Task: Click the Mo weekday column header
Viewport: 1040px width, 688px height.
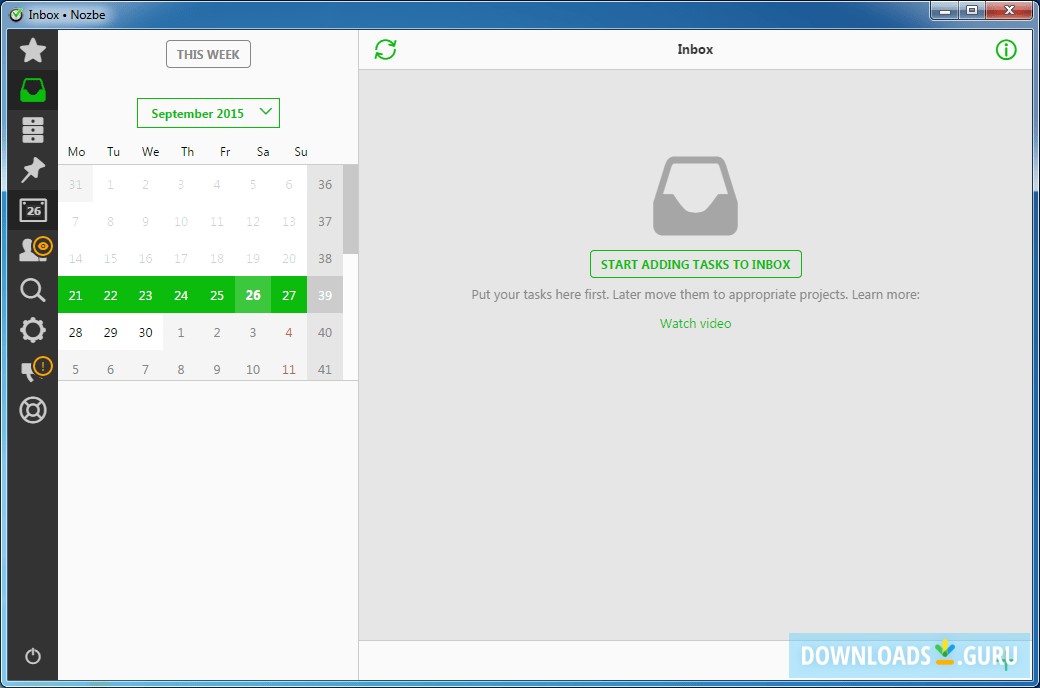Action: 76,152
